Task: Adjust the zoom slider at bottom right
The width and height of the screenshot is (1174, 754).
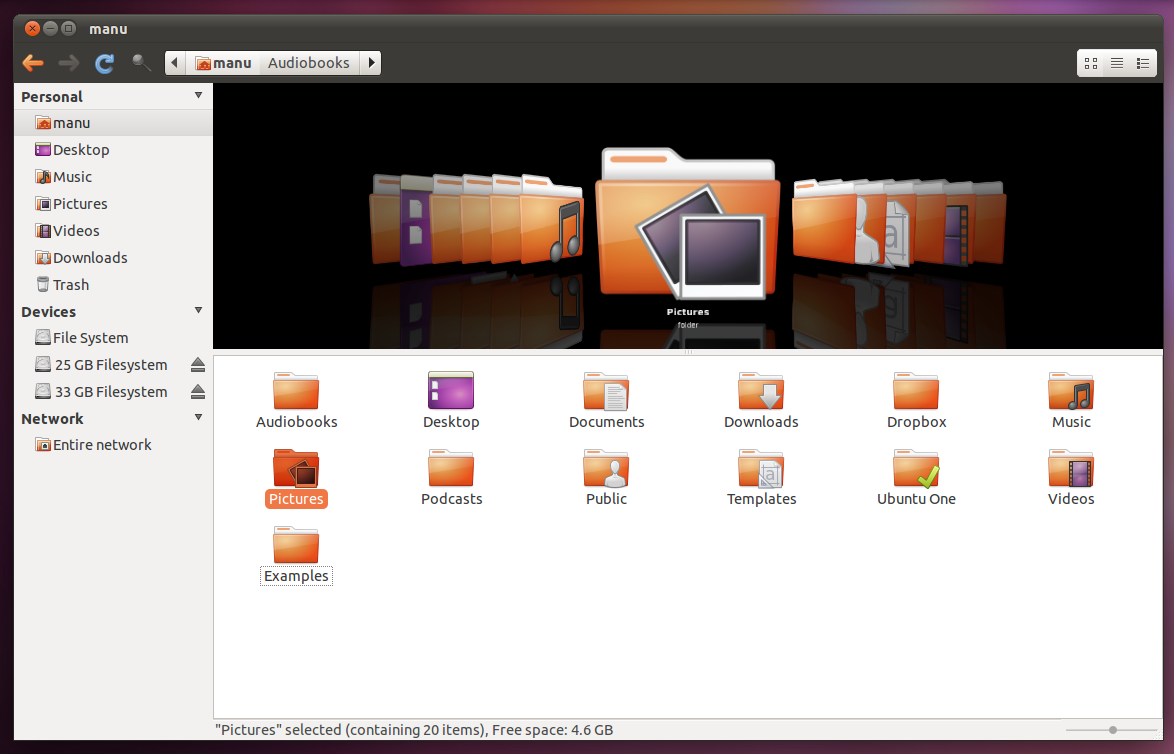Action: [x=1112, y=729]
